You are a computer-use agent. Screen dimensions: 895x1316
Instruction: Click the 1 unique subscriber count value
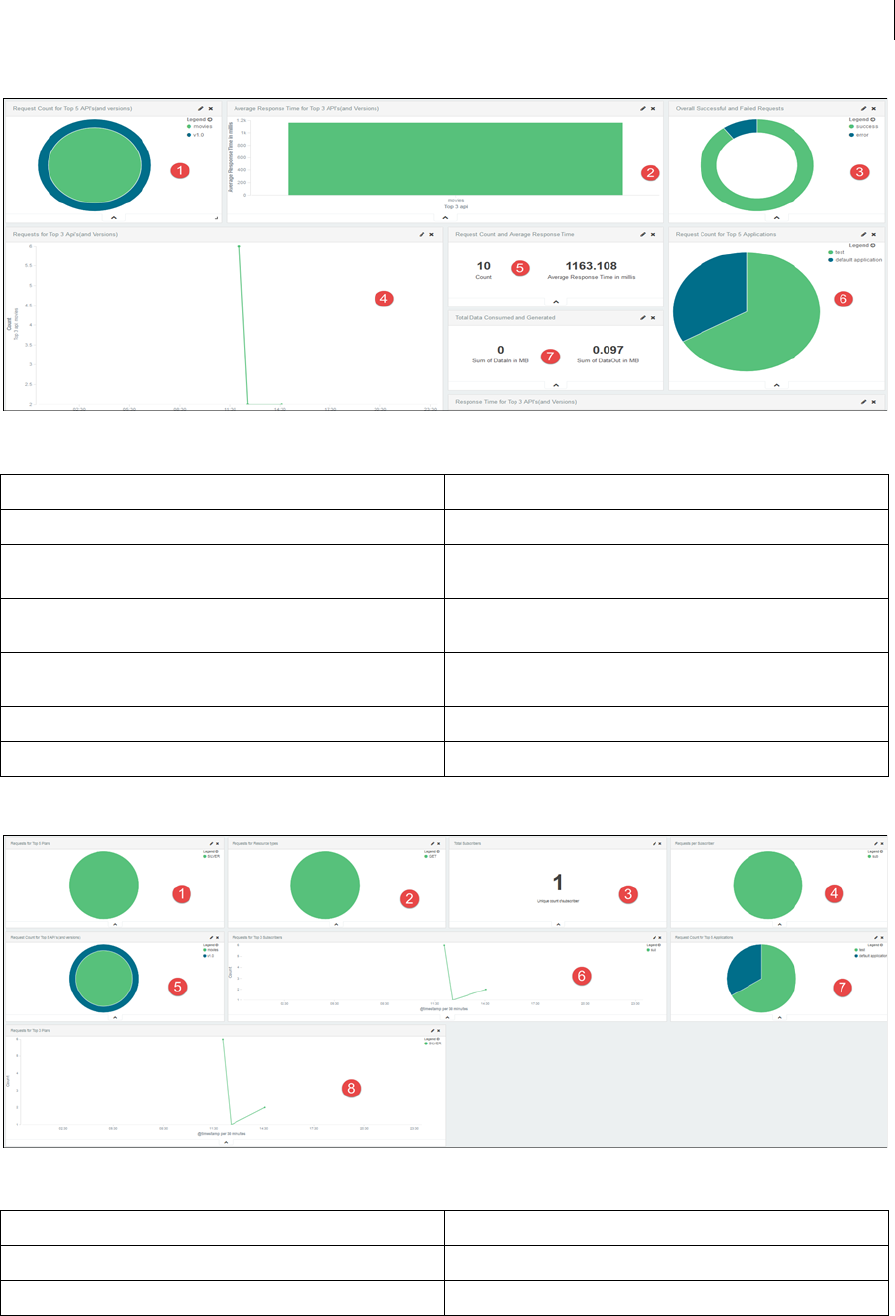559,880
